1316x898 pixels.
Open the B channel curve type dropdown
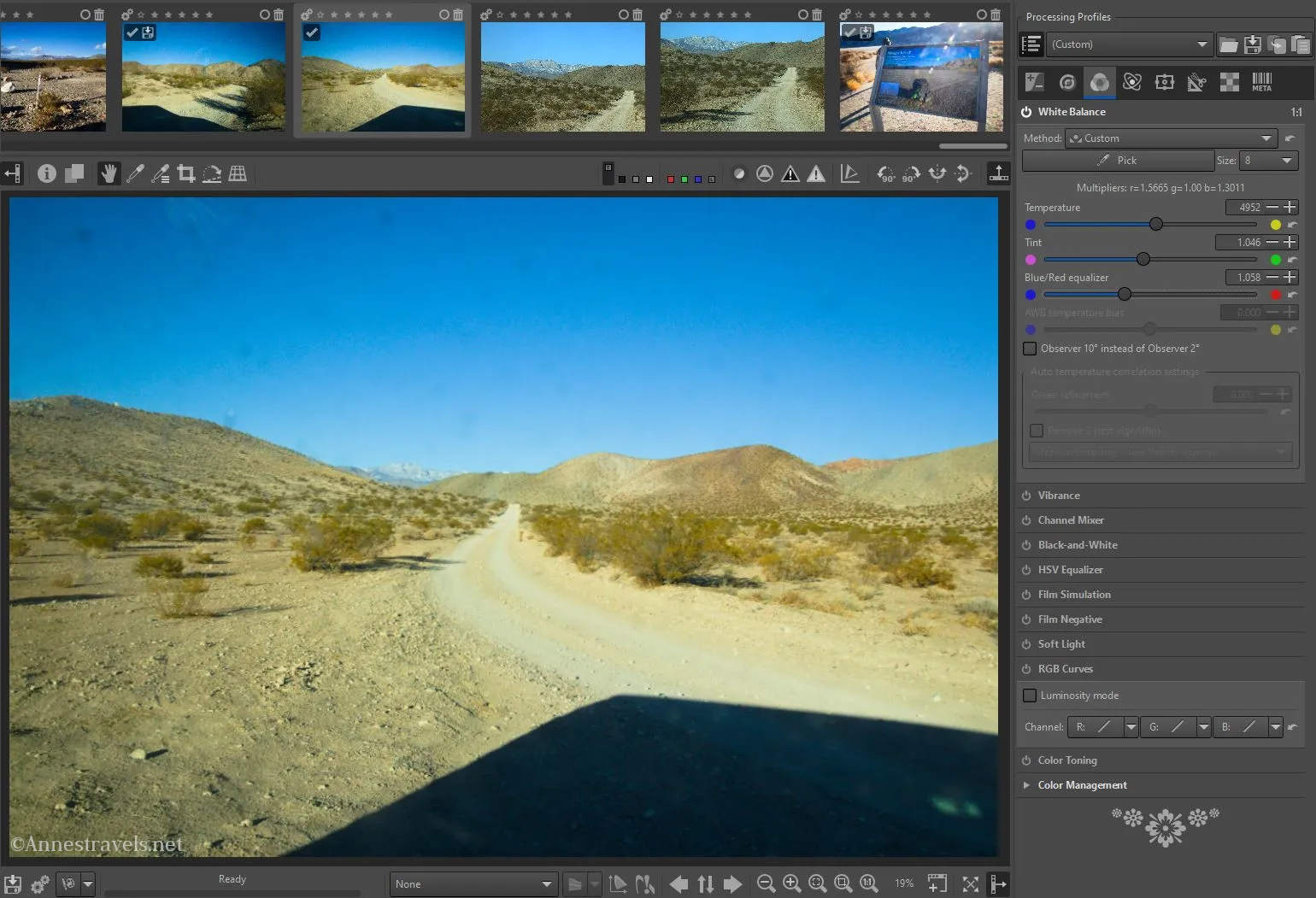(1276, 727)
